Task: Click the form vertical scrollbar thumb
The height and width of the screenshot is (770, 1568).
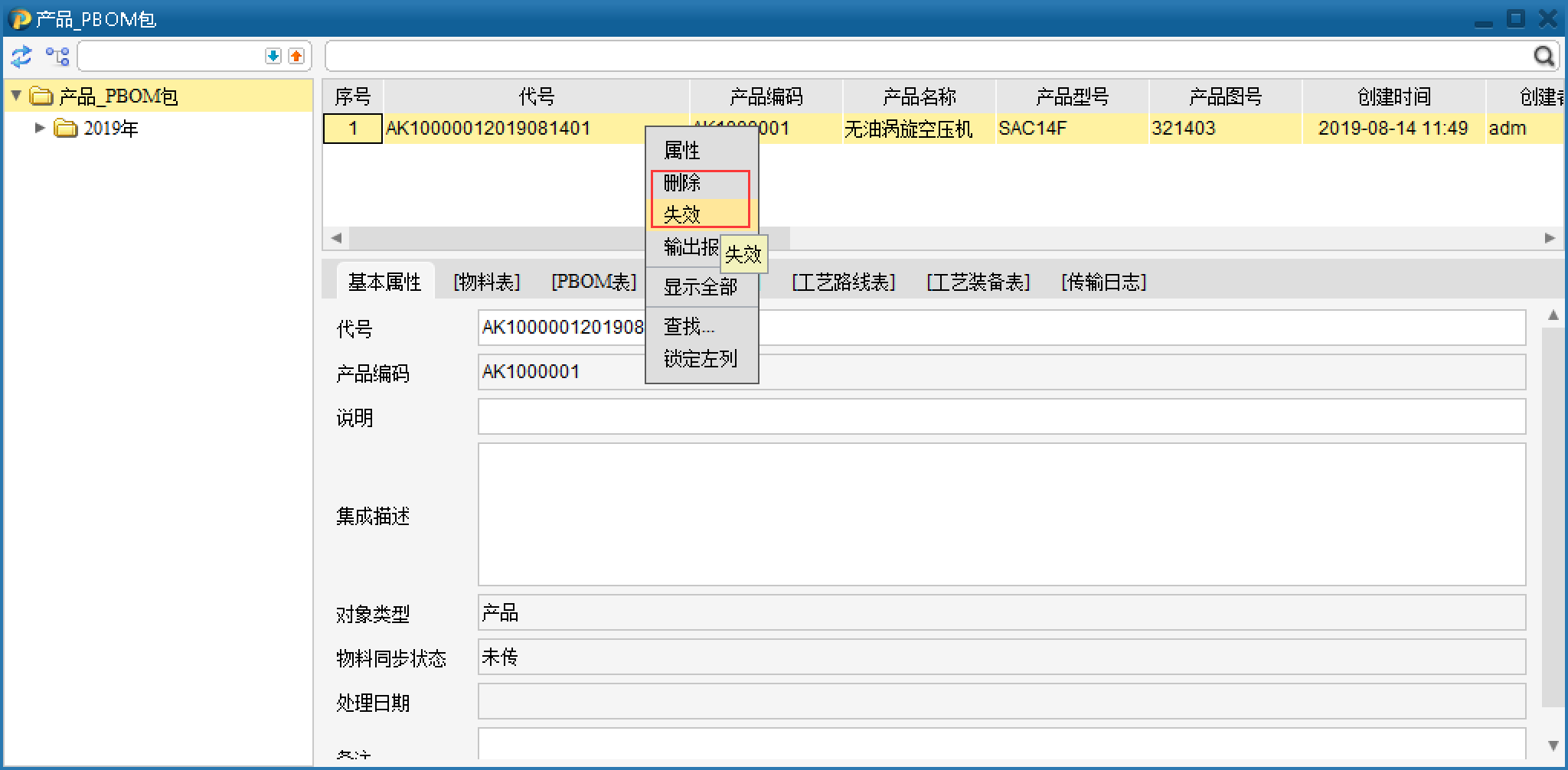Action: pos(1553,517)
